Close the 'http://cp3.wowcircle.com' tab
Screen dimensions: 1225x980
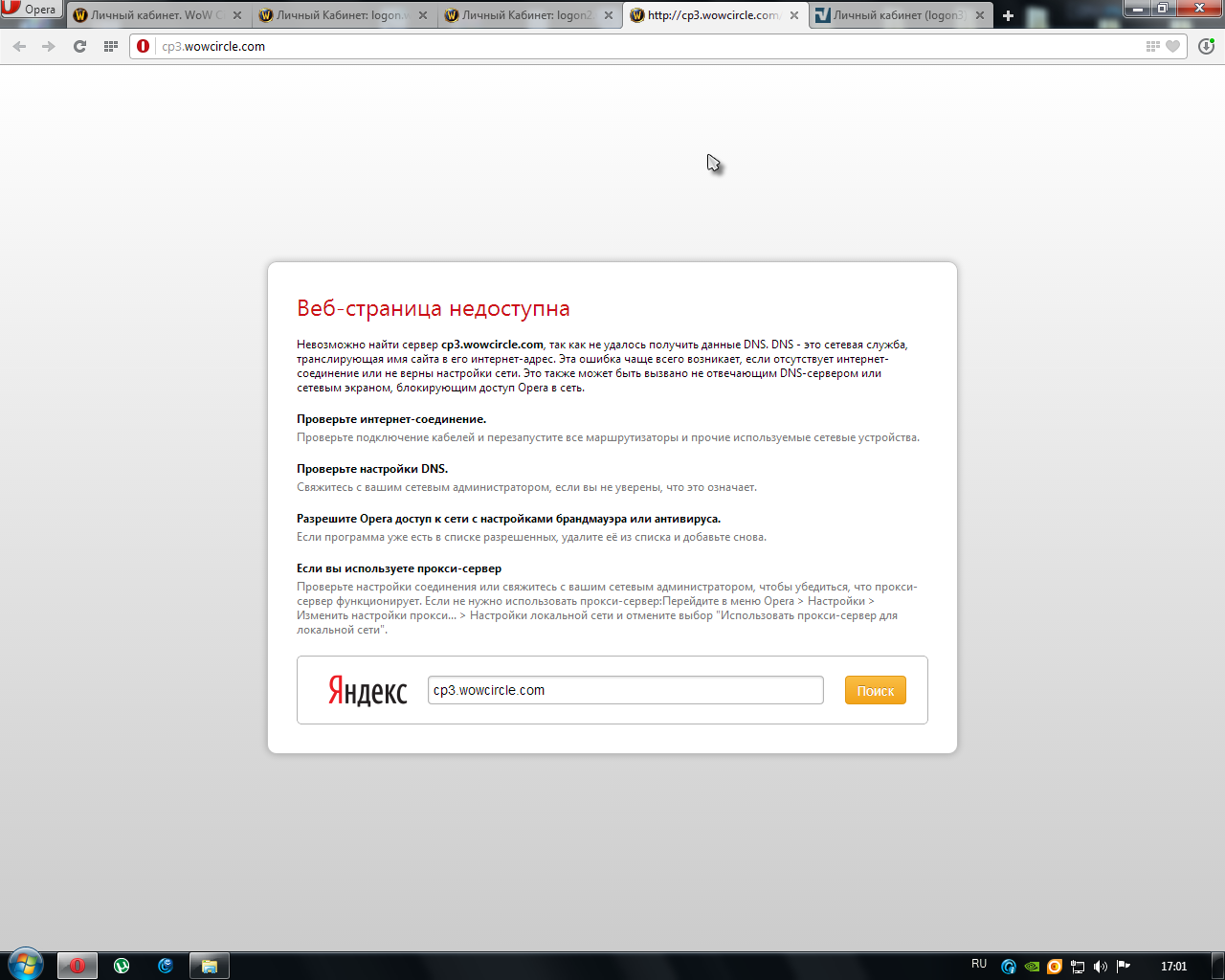point(794,15)
